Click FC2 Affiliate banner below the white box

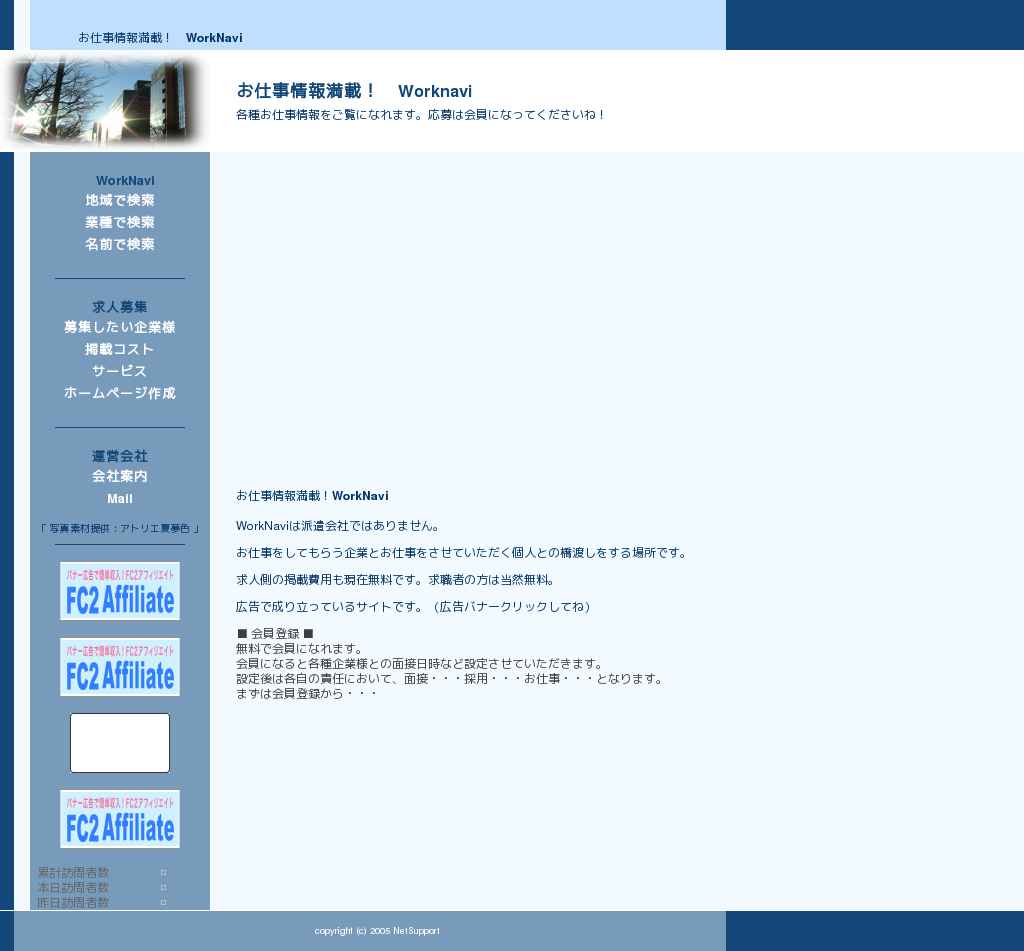[x=120, y=819]
